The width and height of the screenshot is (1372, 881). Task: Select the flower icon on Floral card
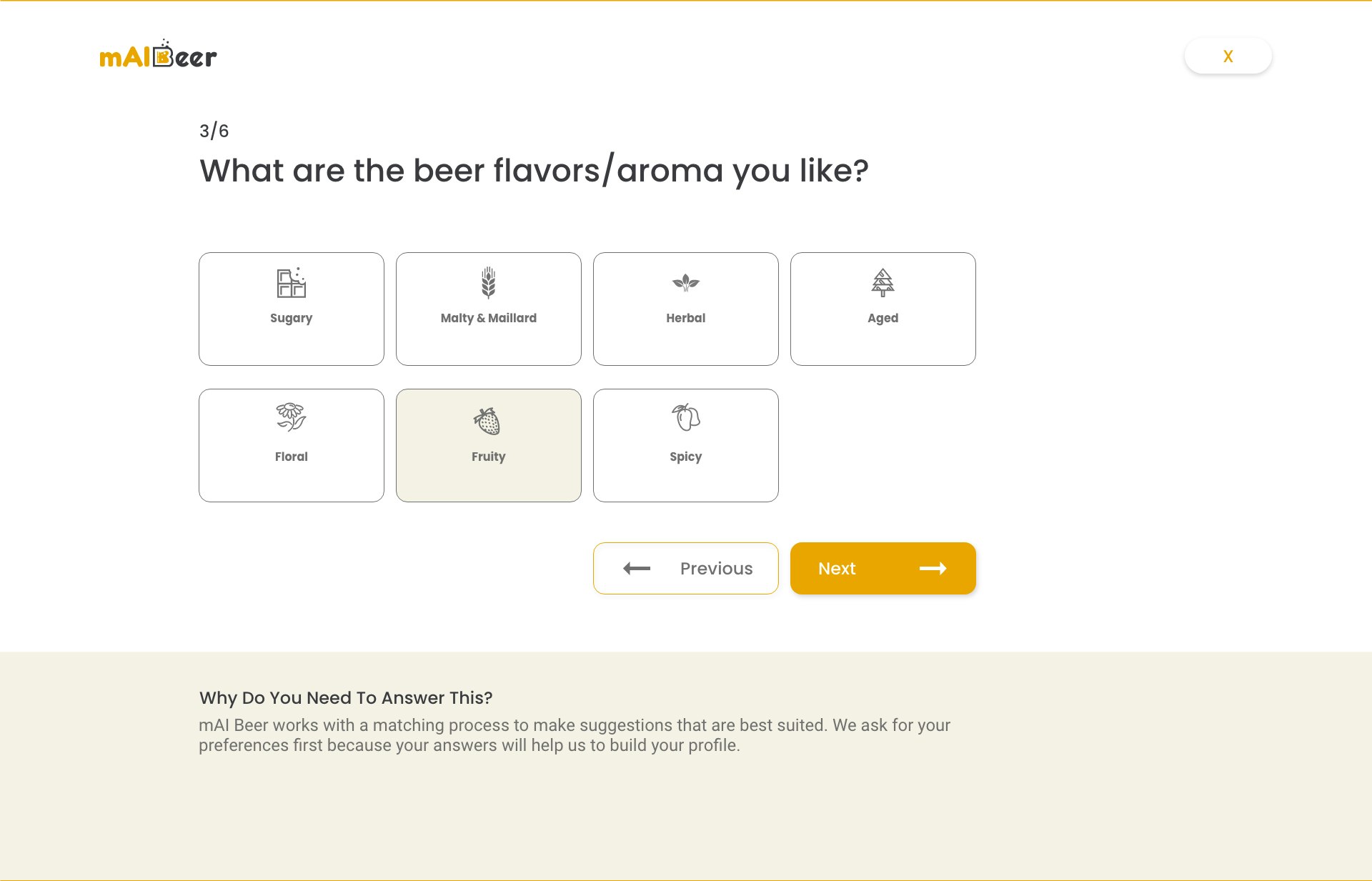coord(291,421)
